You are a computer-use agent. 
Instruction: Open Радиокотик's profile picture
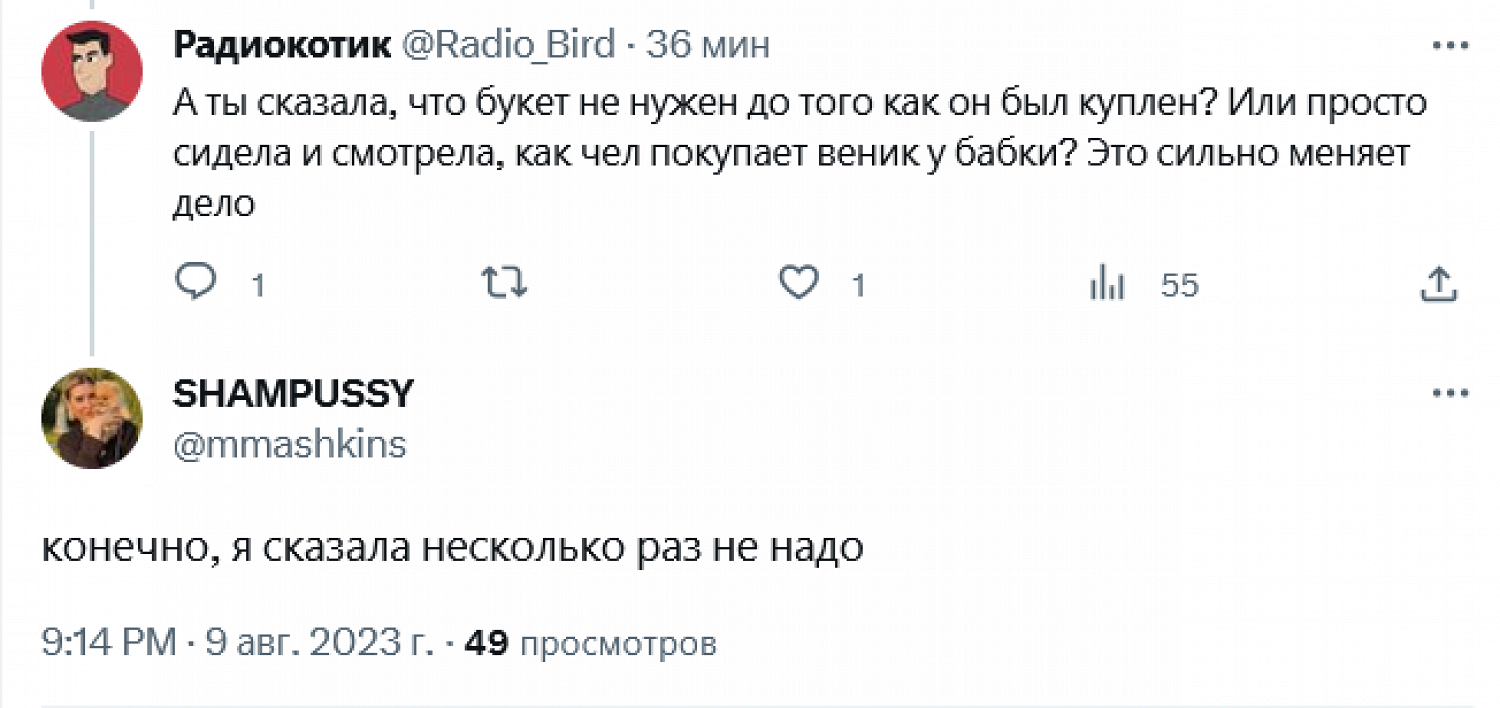91,71
